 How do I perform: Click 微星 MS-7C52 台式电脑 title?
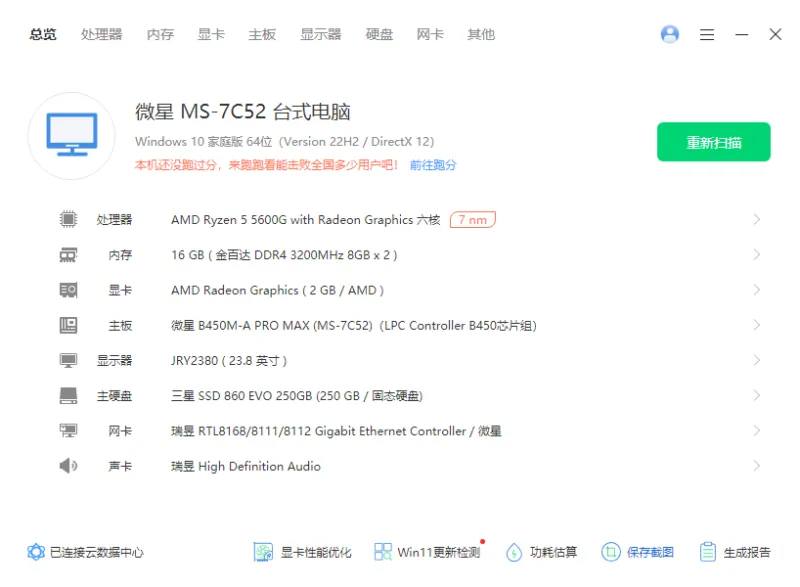pos(243,112)
